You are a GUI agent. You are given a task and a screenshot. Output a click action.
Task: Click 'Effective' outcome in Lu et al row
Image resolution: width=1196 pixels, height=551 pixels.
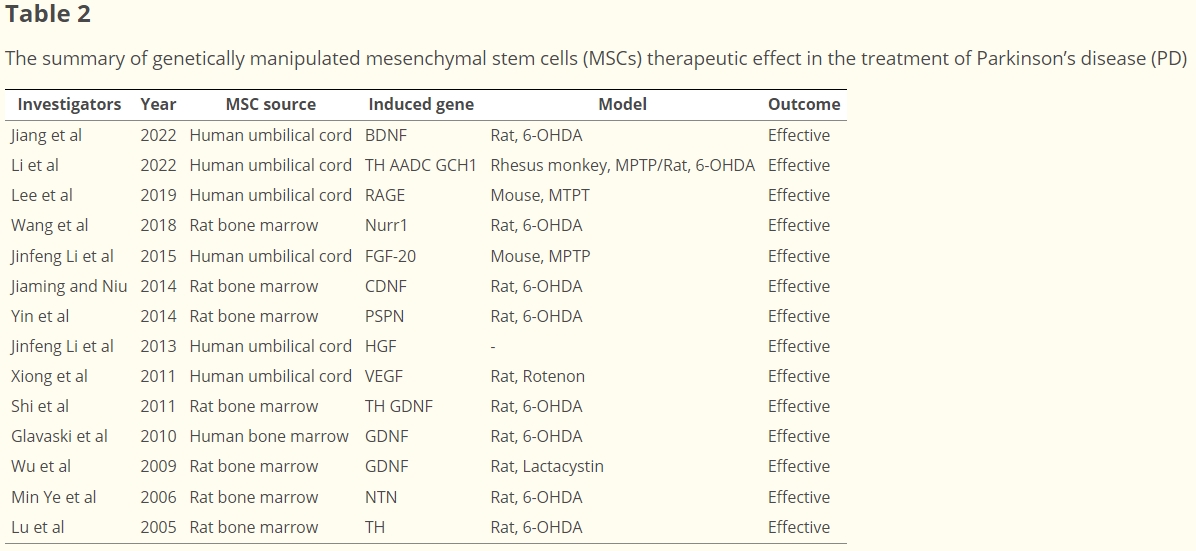click(x=798, y=527)
